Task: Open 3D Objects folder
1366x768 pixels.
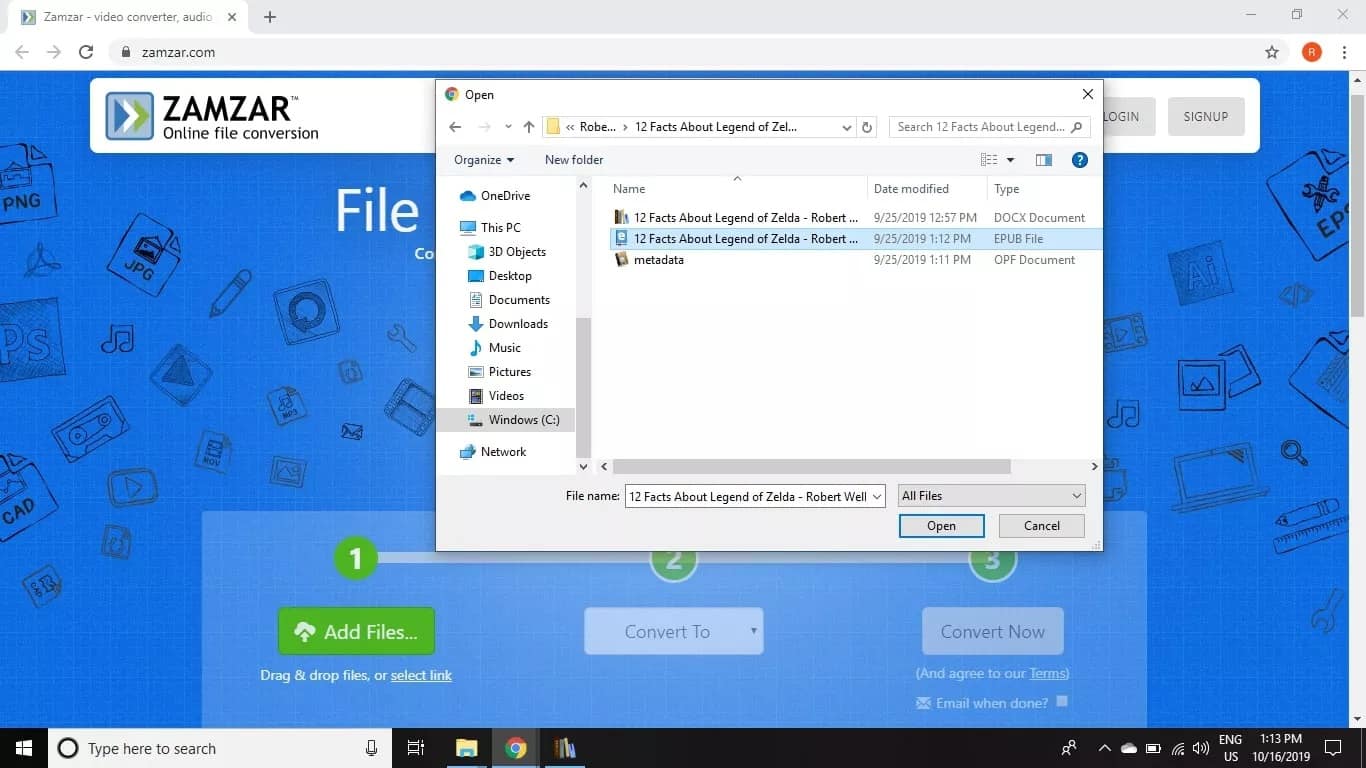Action: 507,252
